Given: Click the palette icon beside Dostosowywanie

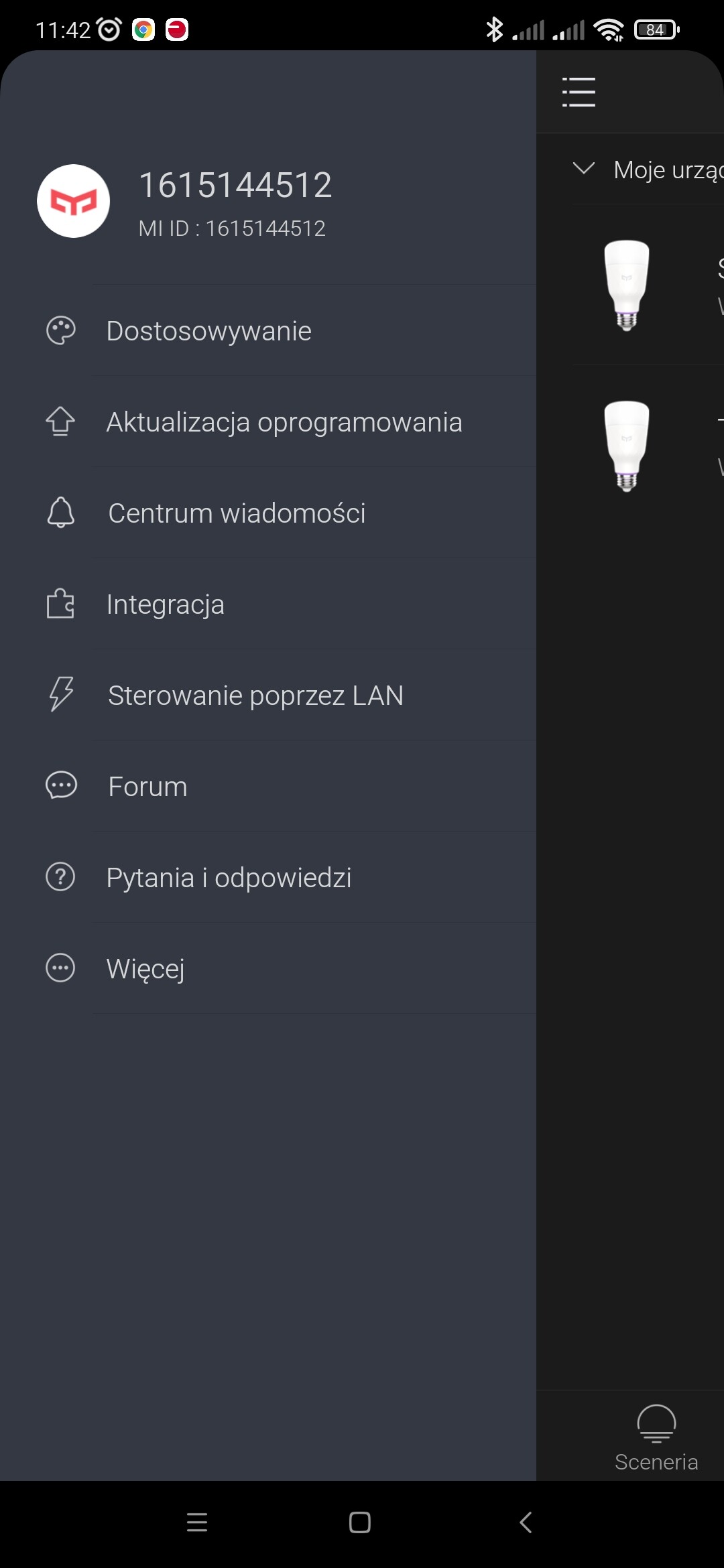Looking at the screenshot, I should click(60, 330).
